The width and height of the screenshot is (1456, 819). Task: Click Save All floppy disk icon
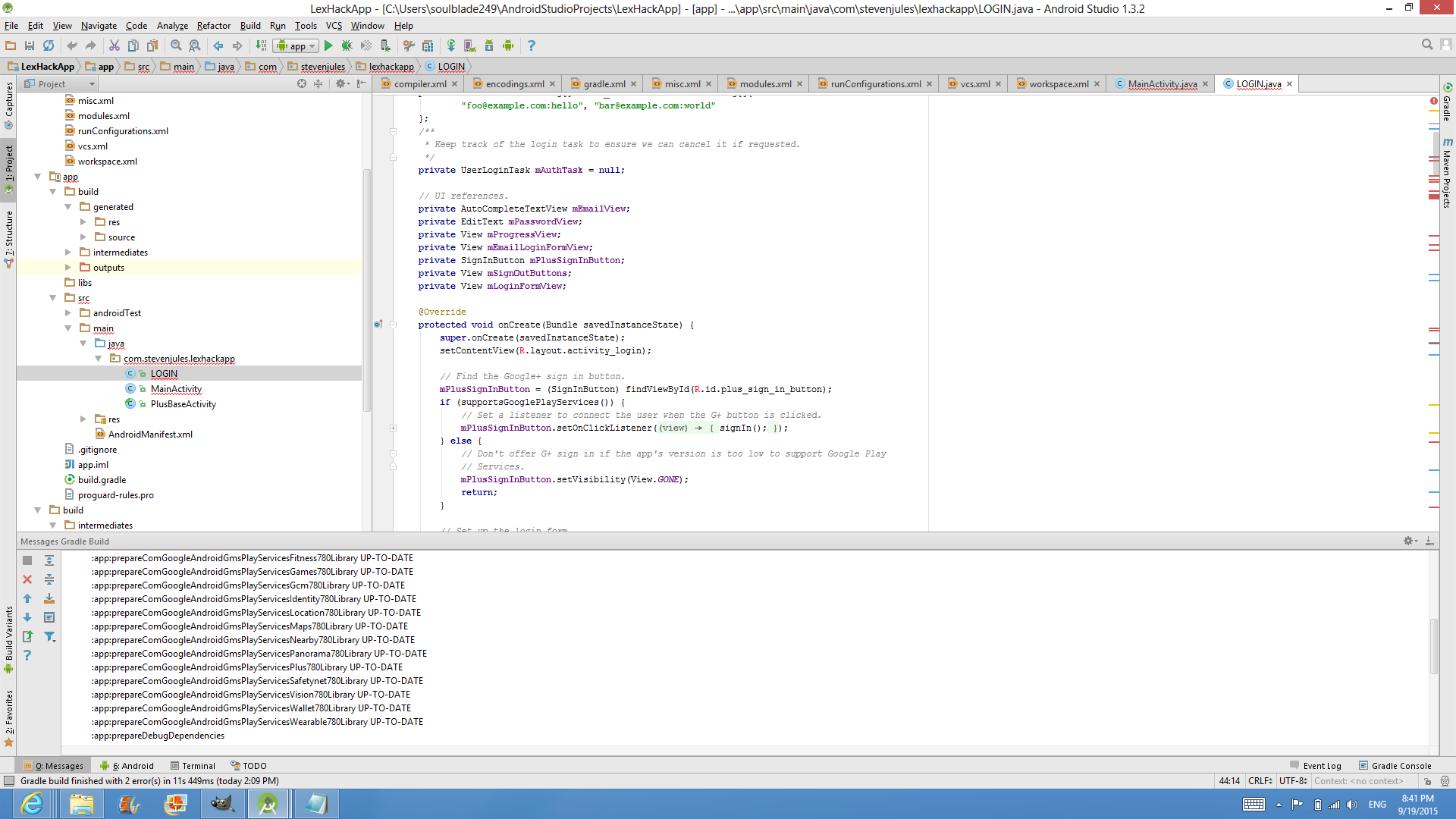(x=30, y=45)
